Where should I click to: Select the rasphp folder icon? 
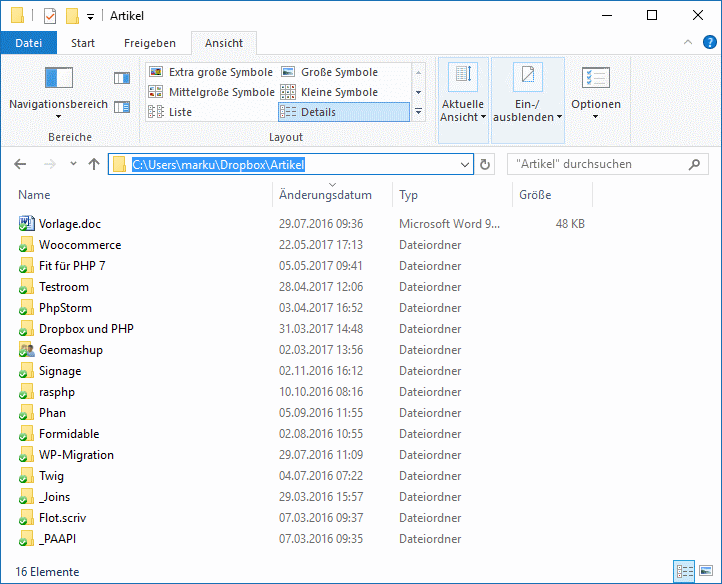(x=26, y=392)
